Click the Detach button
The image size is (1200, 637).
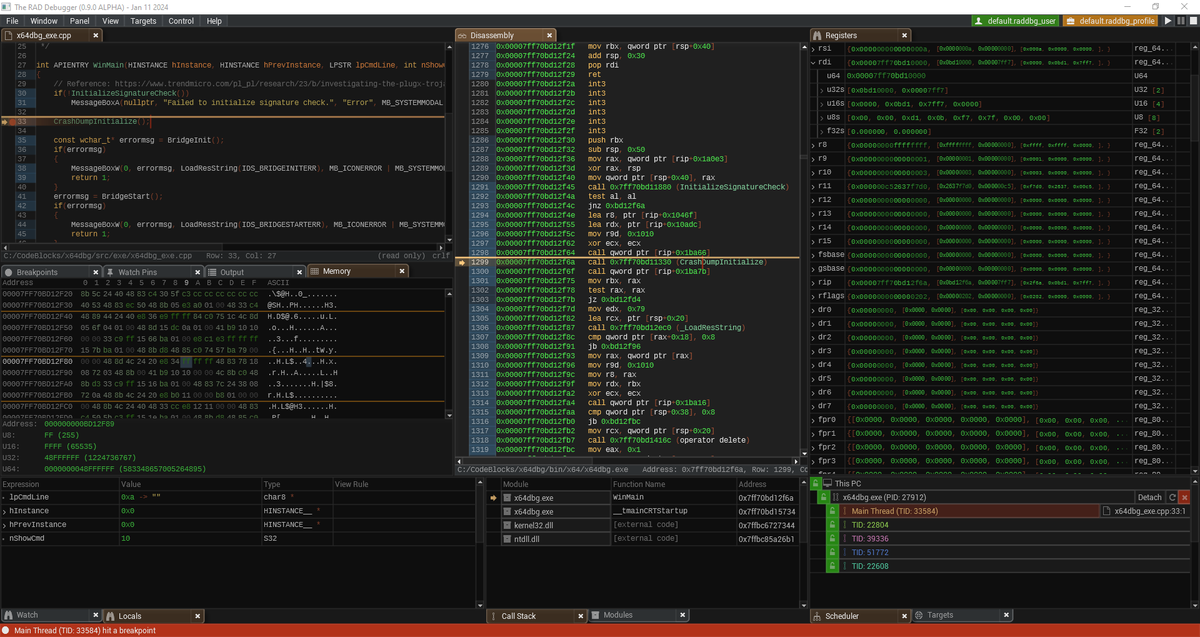pyautogui.click(x=1150, y=497)
